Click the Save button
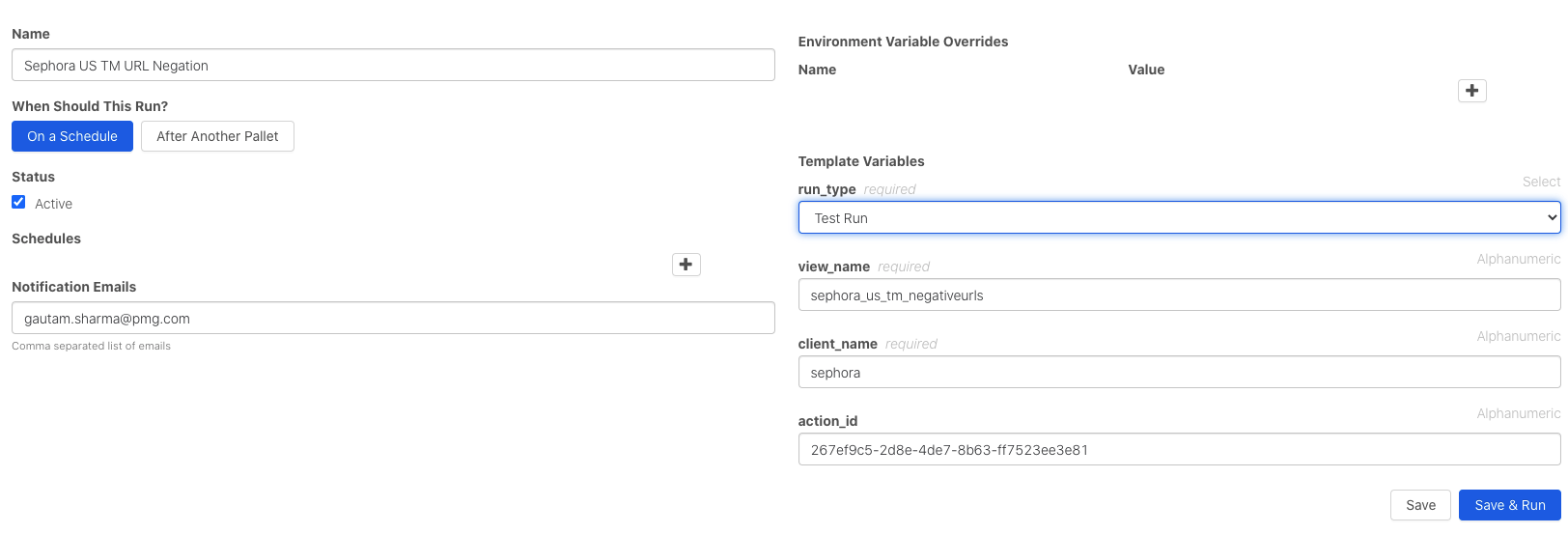 (x=1420, y=505)
